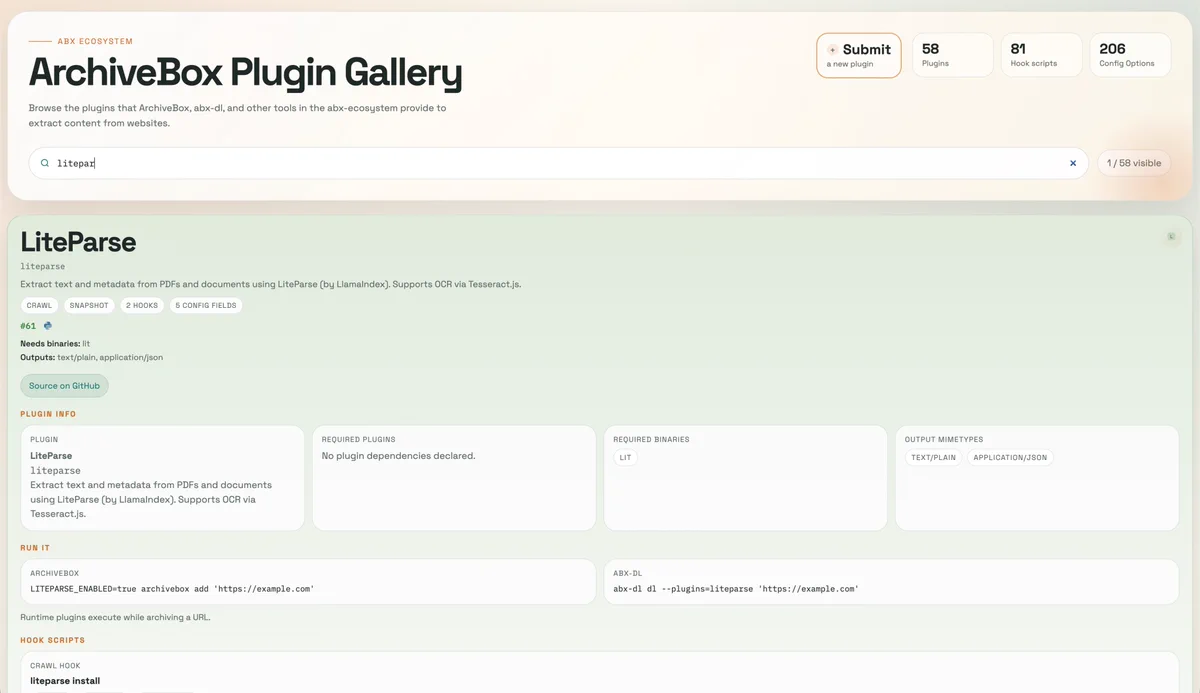The width and height of the screenshot is (1200, 693).
Task: Click the LIT chip under Required Binaries
Action: point(625,458)
